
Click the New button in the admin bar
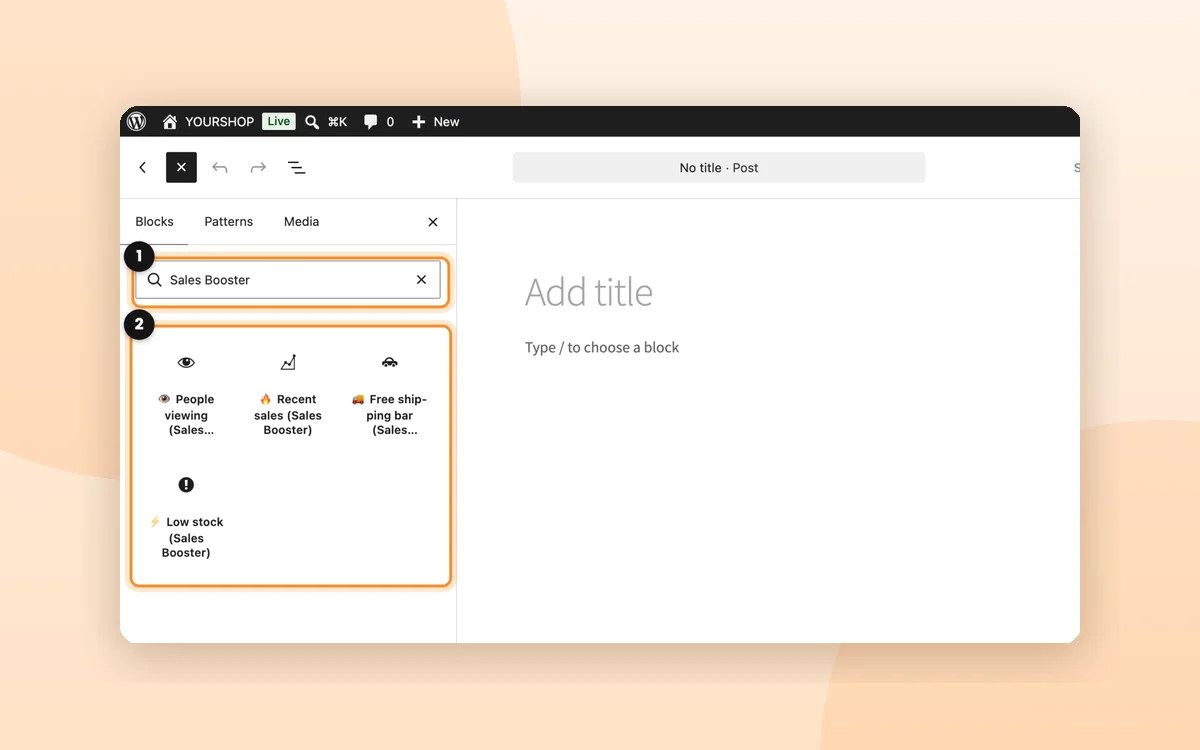click(435, 121)
